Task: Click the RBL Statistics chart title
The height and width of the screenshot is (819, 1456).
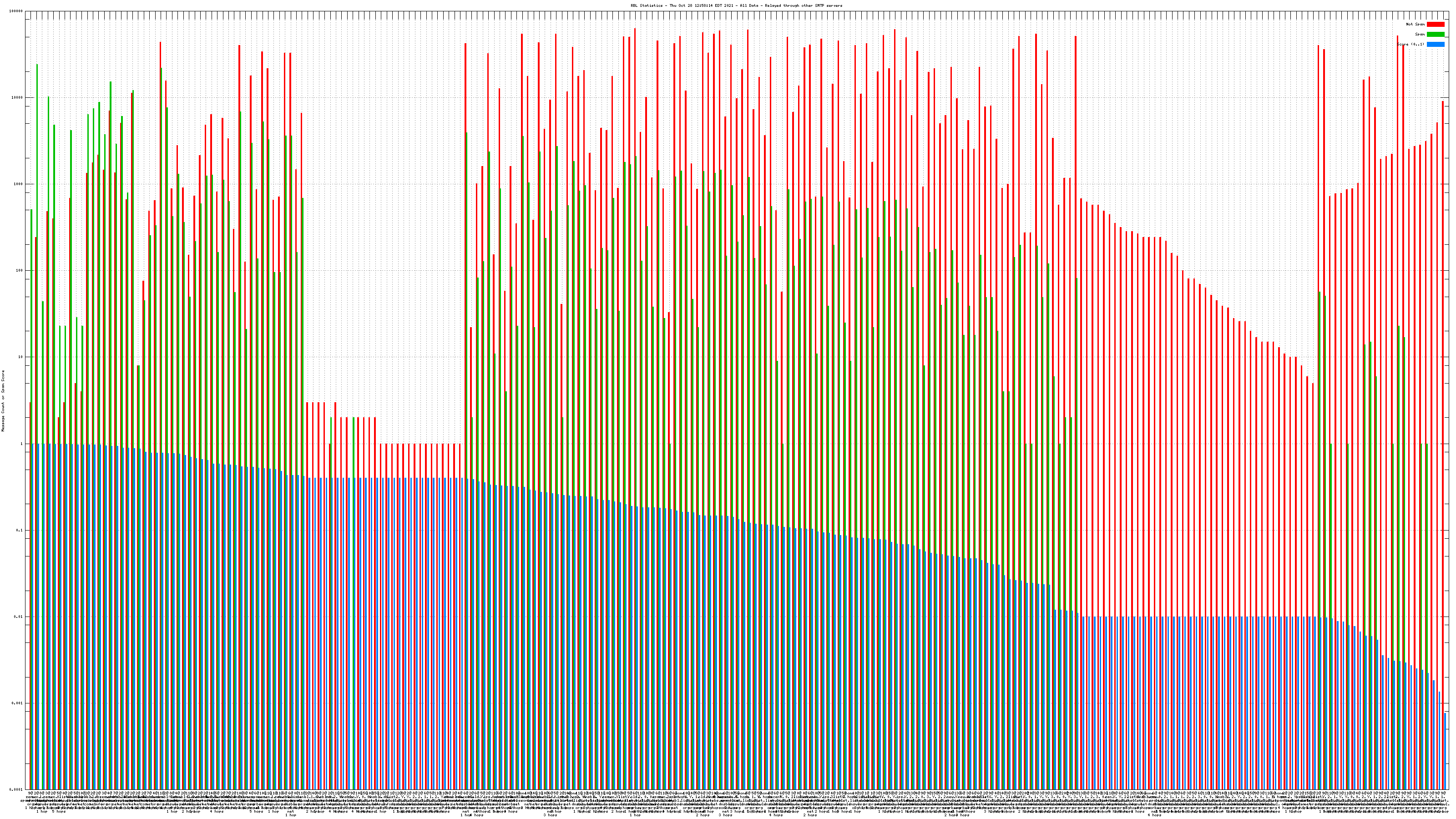Action: 737,5
